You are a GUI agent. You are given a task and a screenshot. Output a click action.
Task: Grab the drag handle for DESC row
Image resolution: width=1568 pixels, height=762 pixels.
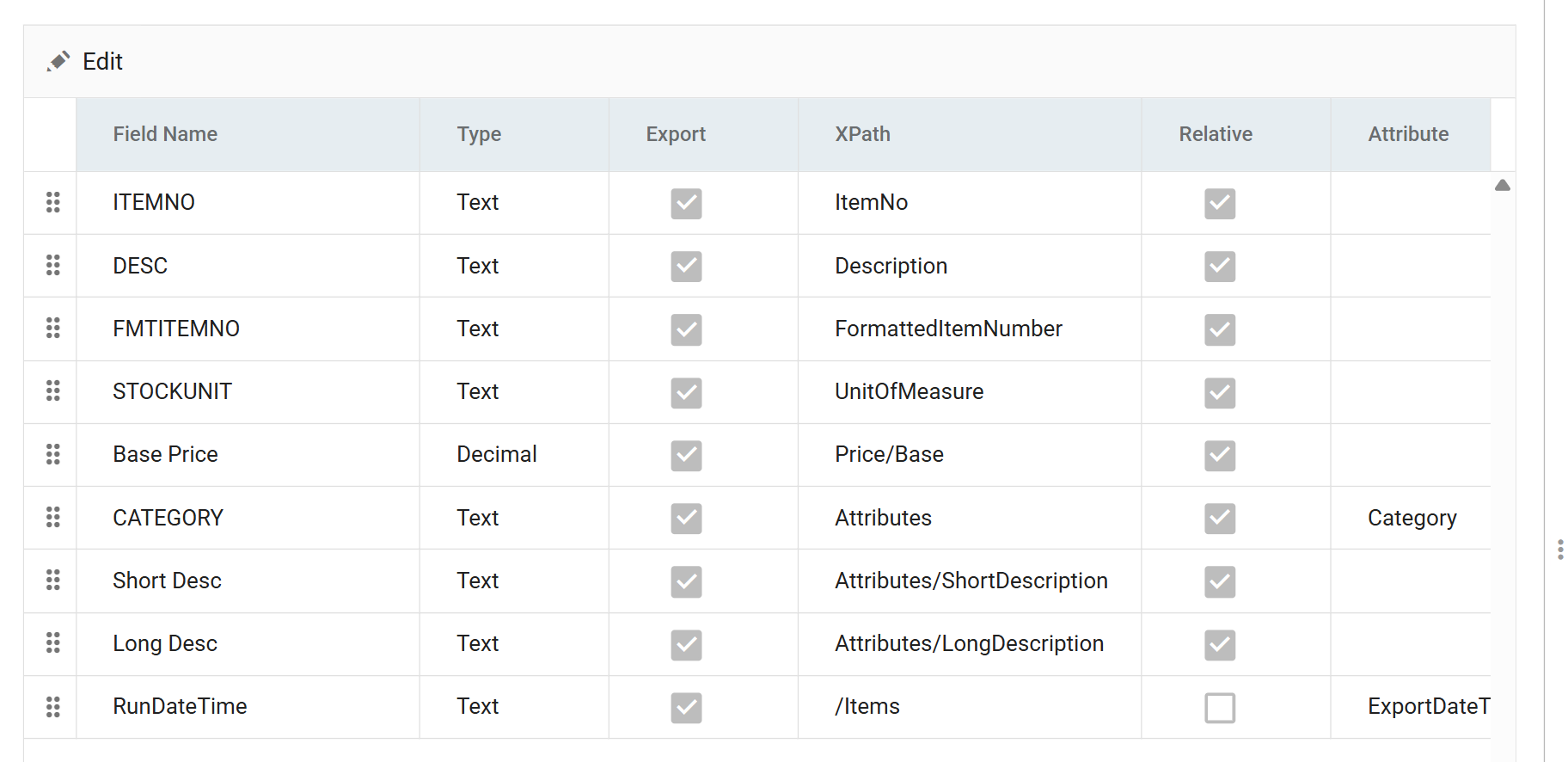52,265
